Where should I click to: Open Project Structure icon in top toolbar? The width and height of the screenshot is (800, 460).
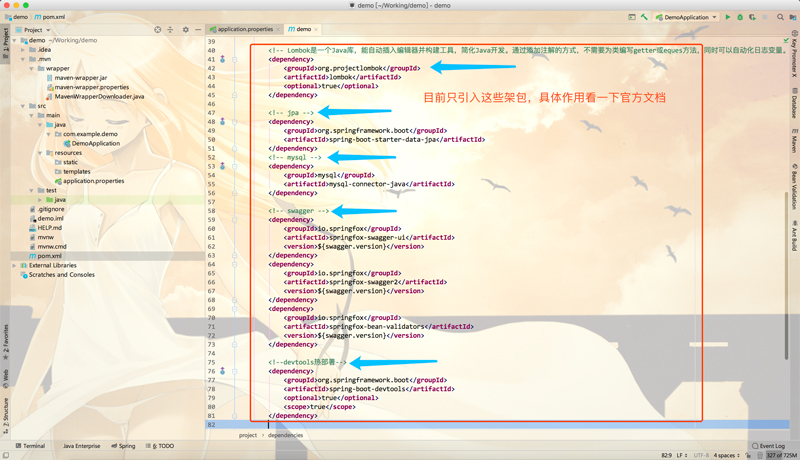coord(793,17)
